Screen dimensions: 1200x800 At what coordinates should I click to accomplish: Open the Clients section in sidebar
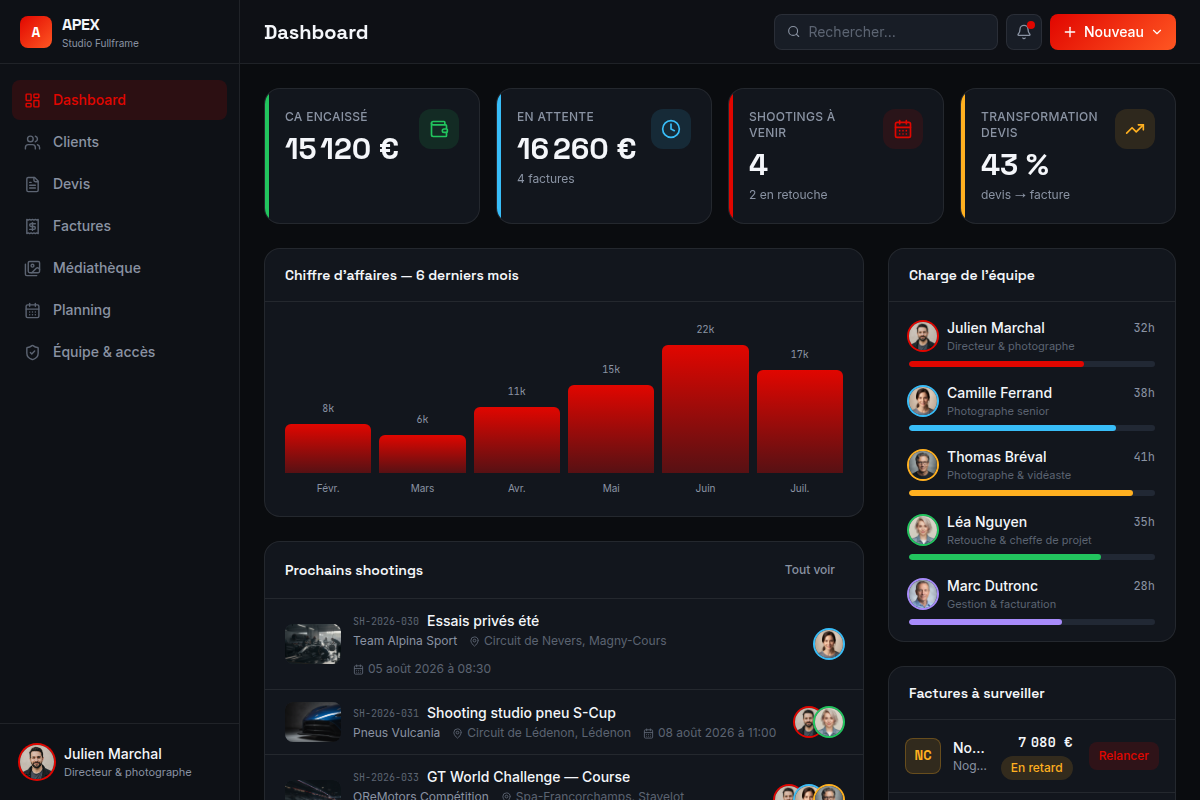click(120, 142)
